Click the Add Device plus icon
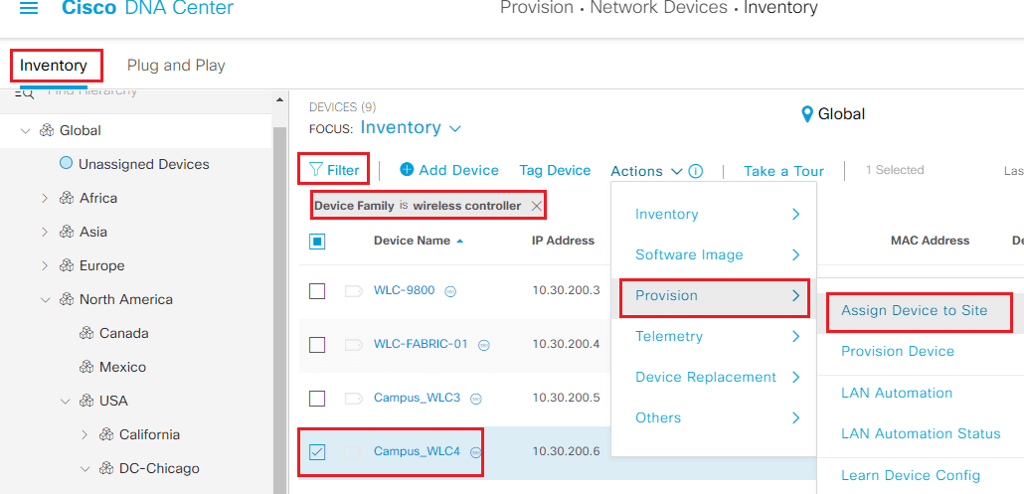 [407, 169]
